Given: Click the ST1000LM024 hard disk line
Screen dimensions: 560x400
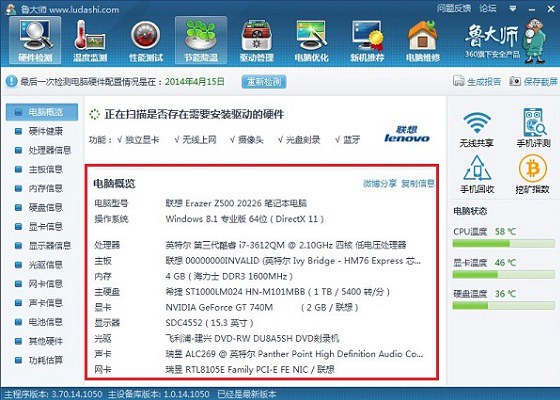Looking at the screenshot, I should pyautogui.click(x=278, y=292).
